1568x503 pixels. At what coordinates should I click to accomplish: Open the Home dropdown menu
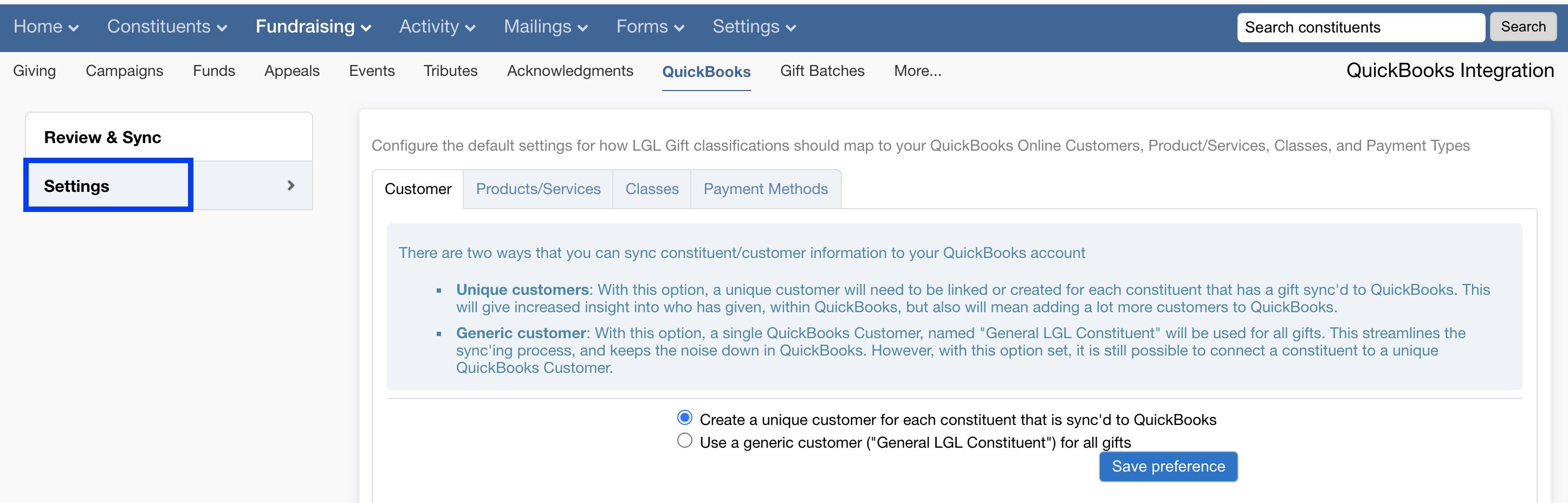click(x=46, y=27)
